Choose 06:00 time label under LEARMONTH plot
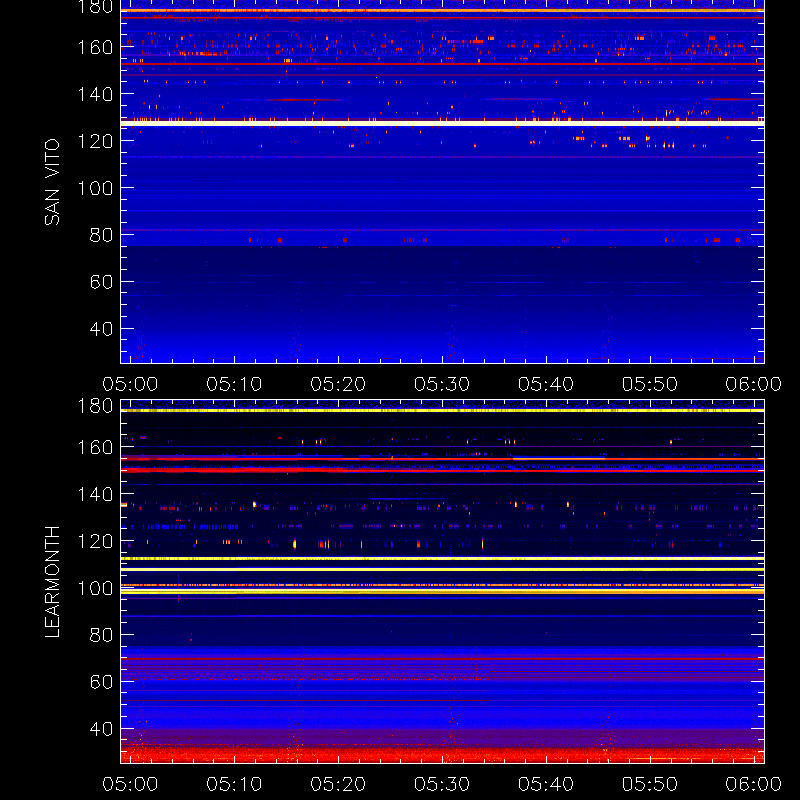This screenshot has width=800, height=800. (x=754, y=784)
